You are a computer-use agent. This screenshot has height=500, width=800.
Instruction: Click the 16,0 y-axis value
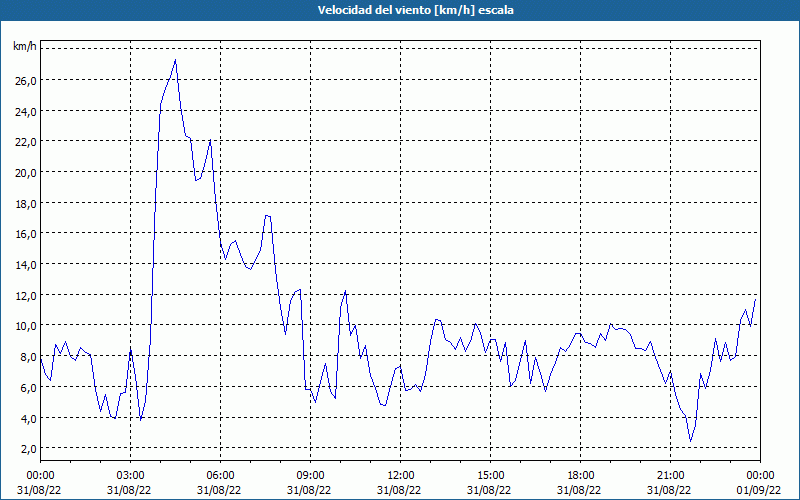26,234
